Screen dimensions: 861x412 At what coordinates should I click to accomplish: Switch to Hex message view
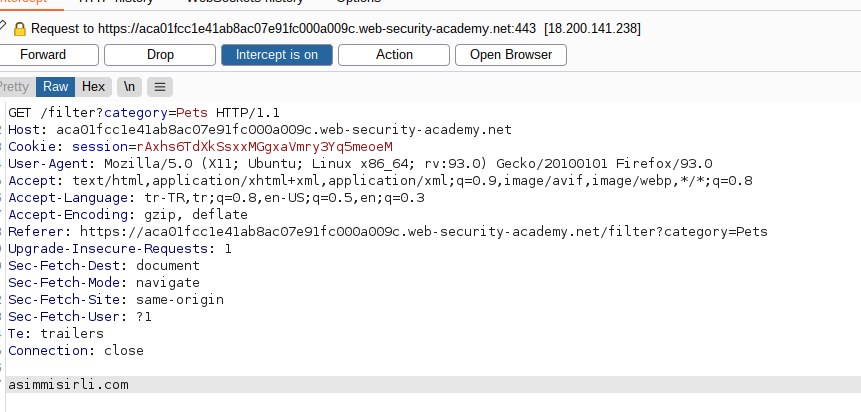(93, 87)
